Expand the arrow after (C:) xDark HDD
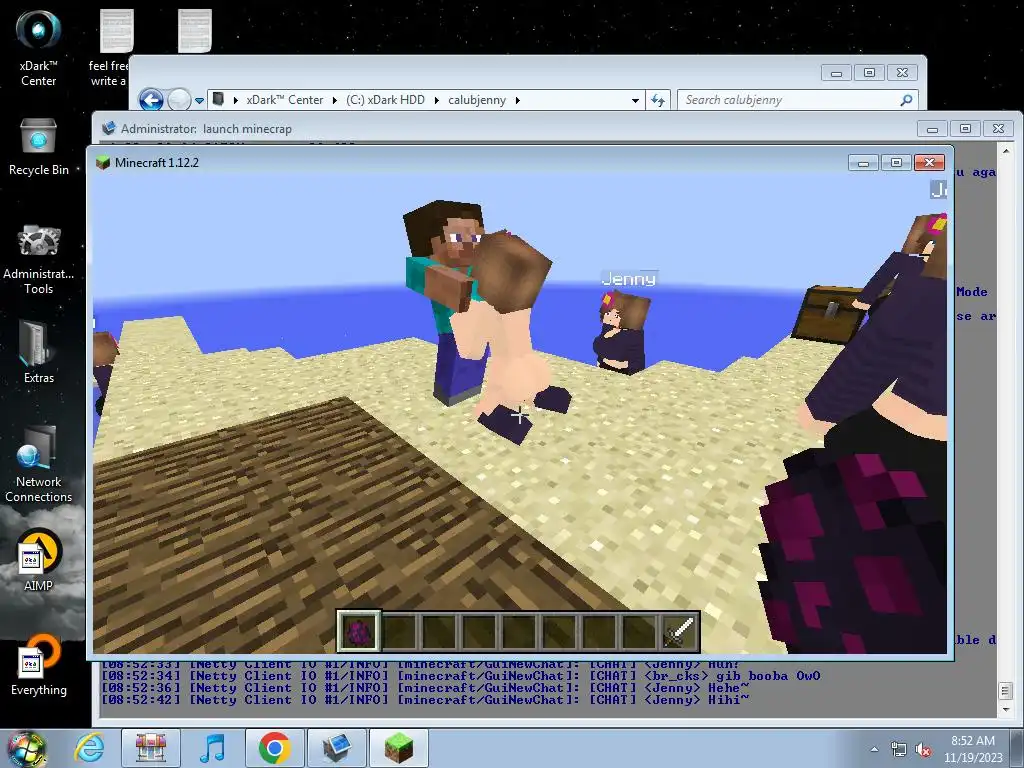The height and width of the screenshot is (768, 1024). [x=436, y=100]
